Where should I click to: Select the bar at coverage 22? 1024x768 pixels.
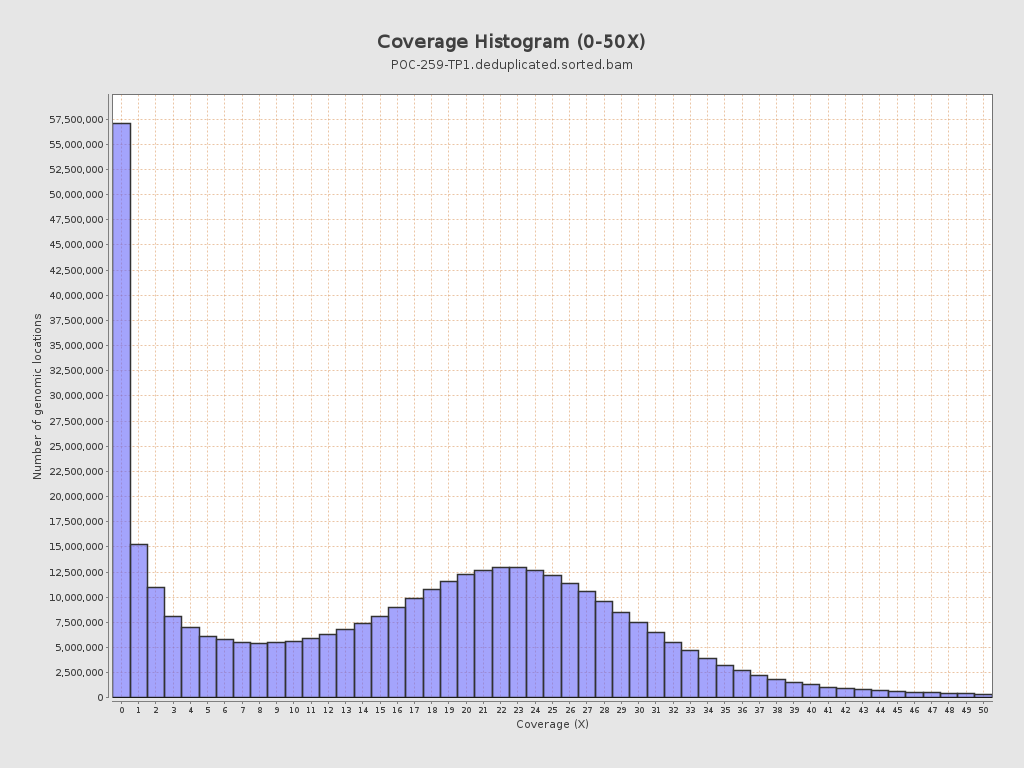(501, 632)
